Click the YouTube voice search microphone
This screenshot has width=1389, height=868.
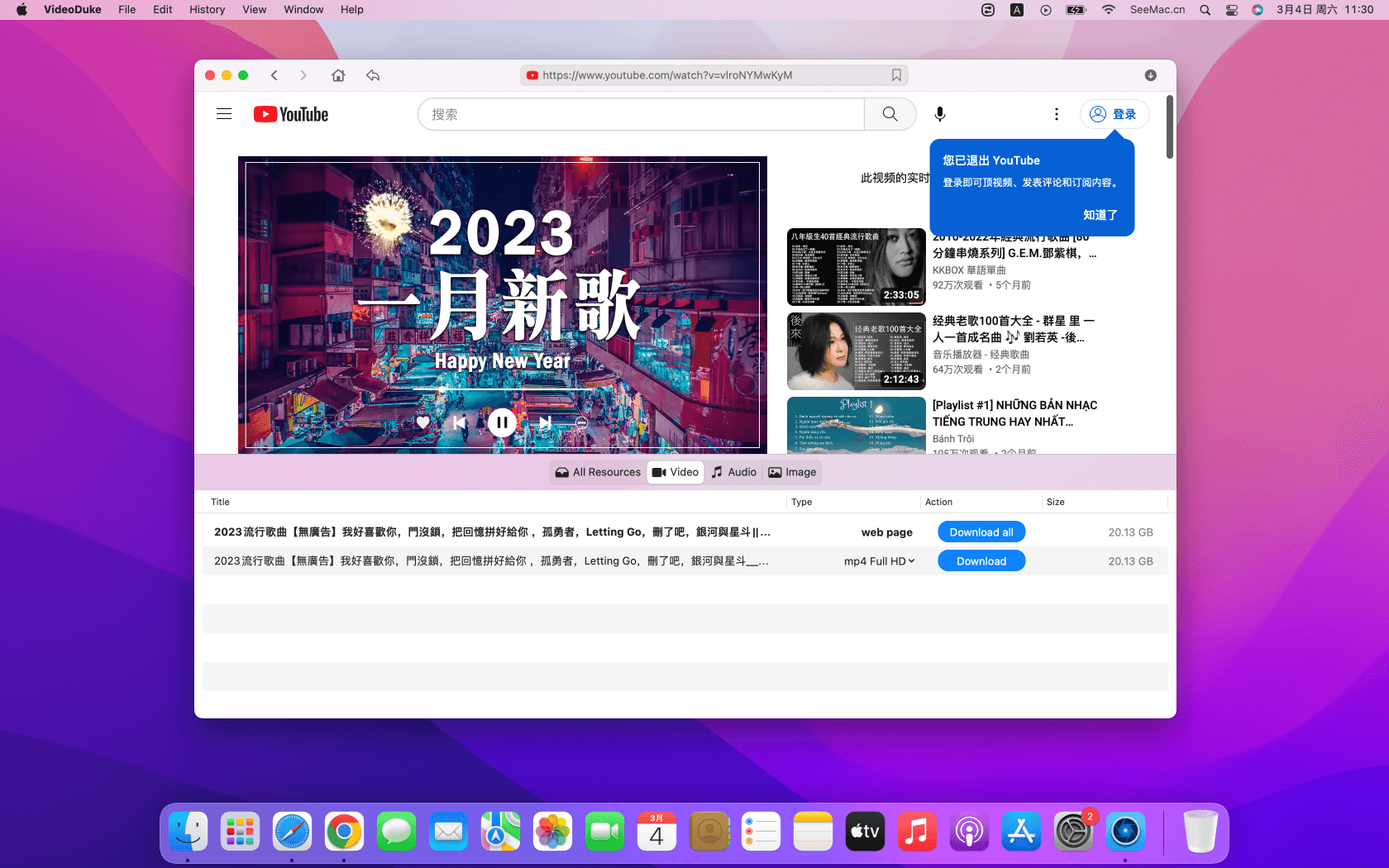[940, 114]
